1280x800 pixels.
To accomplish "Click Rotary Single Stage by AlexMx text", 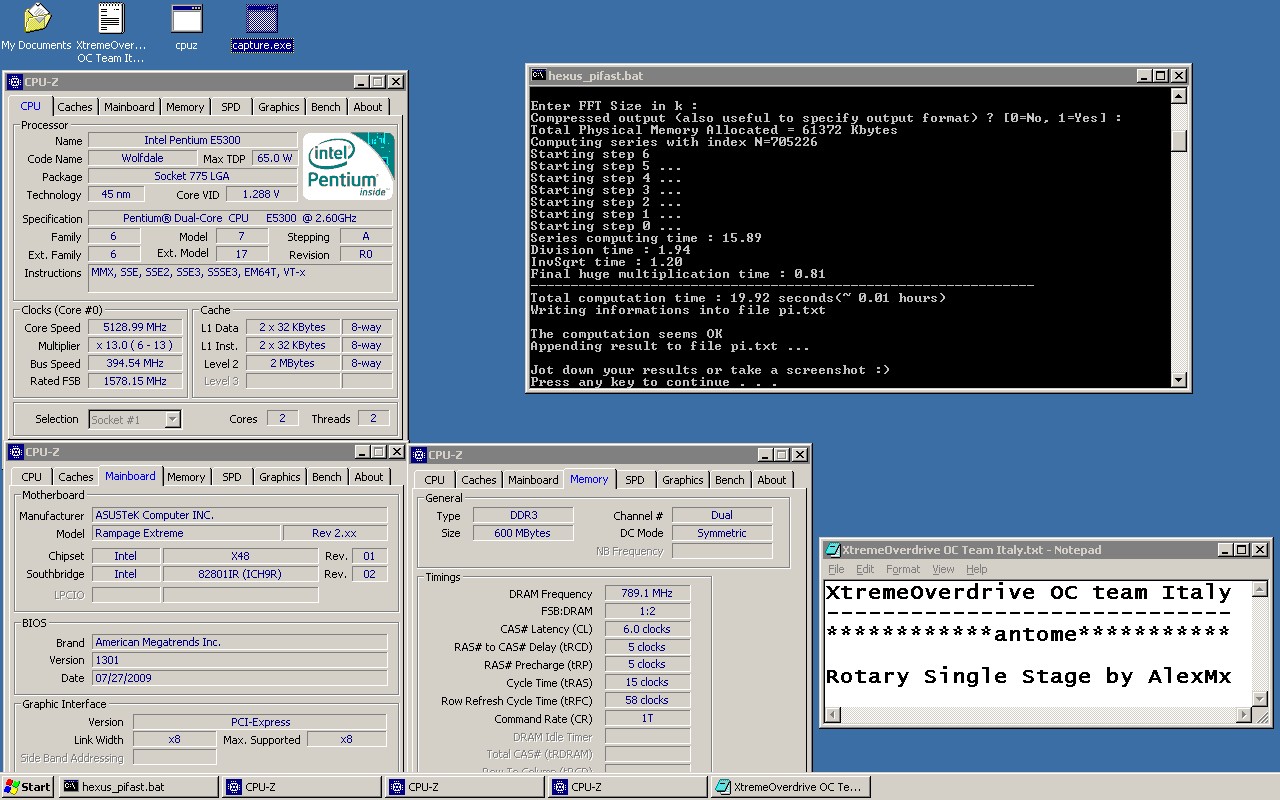I will tap(1028, 676).
